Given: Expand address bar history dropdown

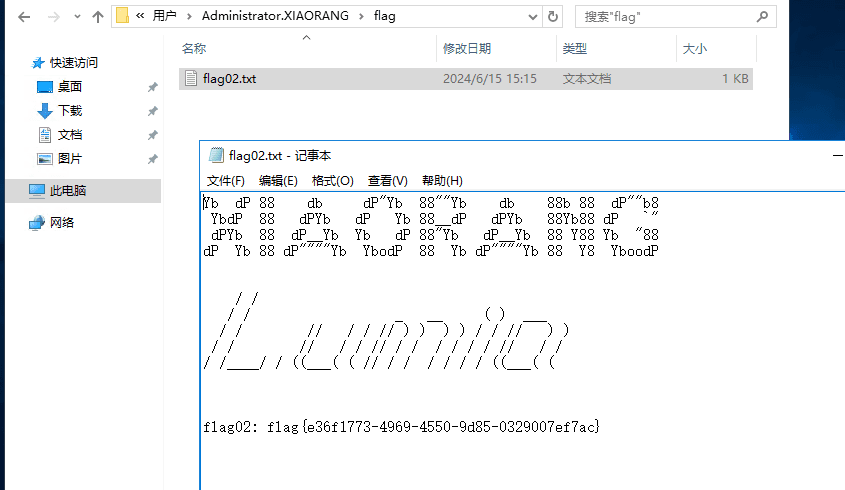Looking at the screenshot, I should pyautogui.click(x=532, y=17).
